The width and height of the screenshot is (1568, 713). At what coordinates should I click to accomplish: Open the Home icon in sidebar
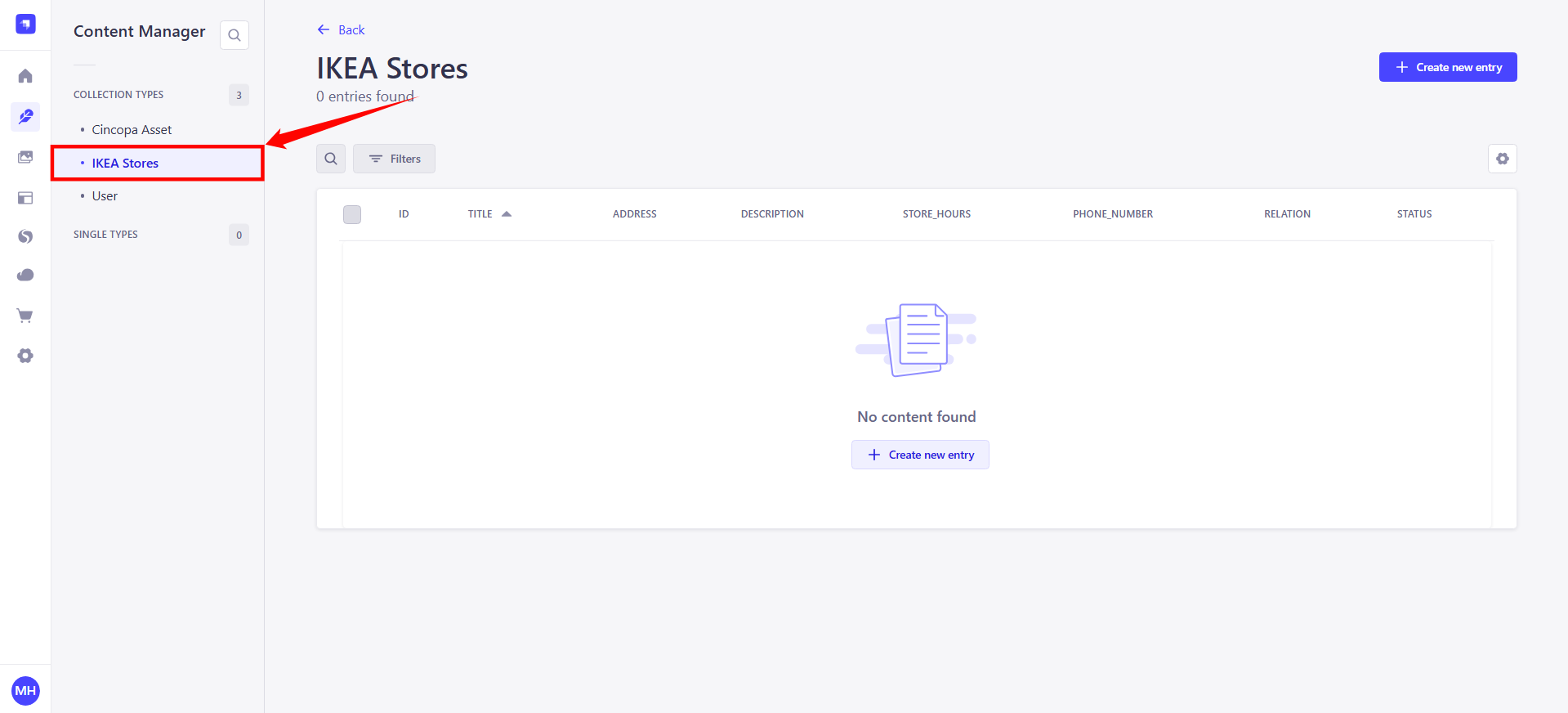(25, 76)
